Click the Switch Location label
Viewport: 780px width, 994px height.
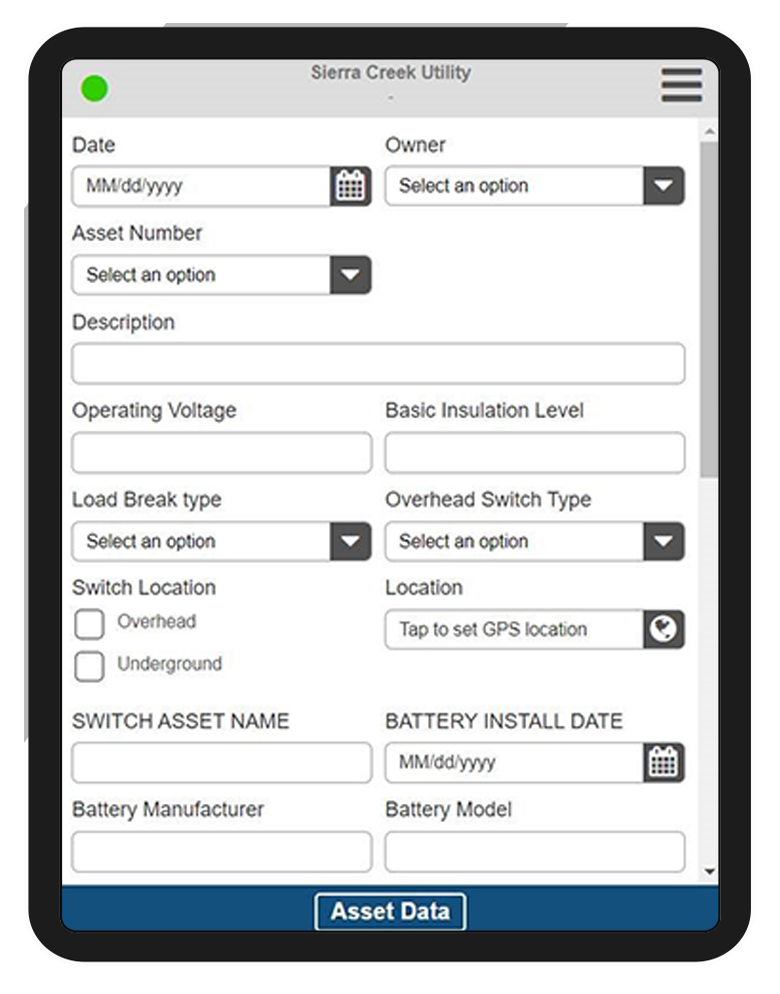point(144,588)
